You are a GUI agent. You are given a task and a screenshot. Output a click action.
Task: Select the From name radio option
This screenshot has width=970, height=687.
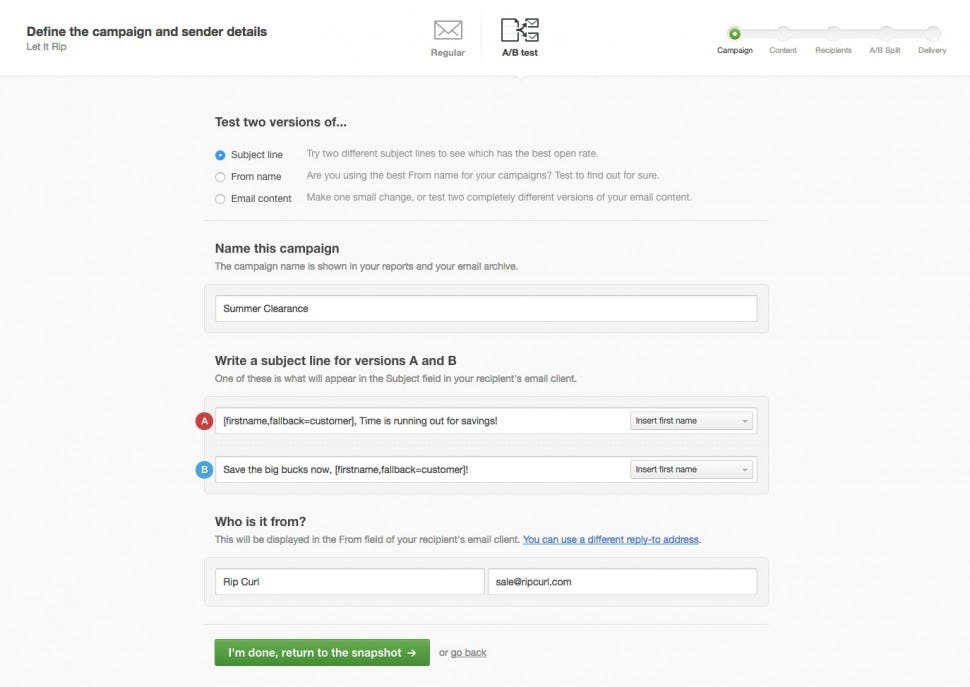tap(220, 177)
